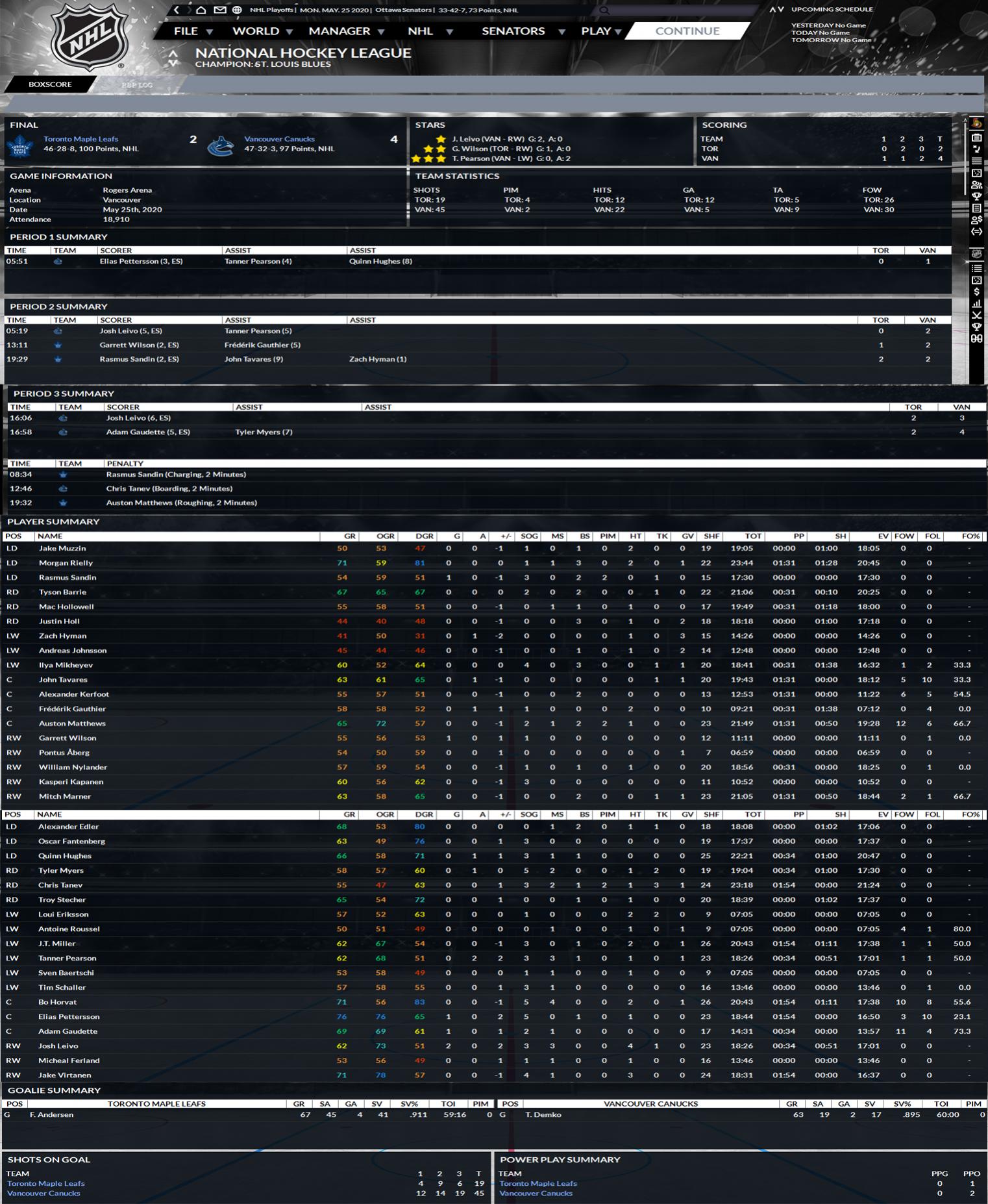The image size is (988, 1204).
Task: Go back with the left arrow icon
Action: click(x=176, y=10)
